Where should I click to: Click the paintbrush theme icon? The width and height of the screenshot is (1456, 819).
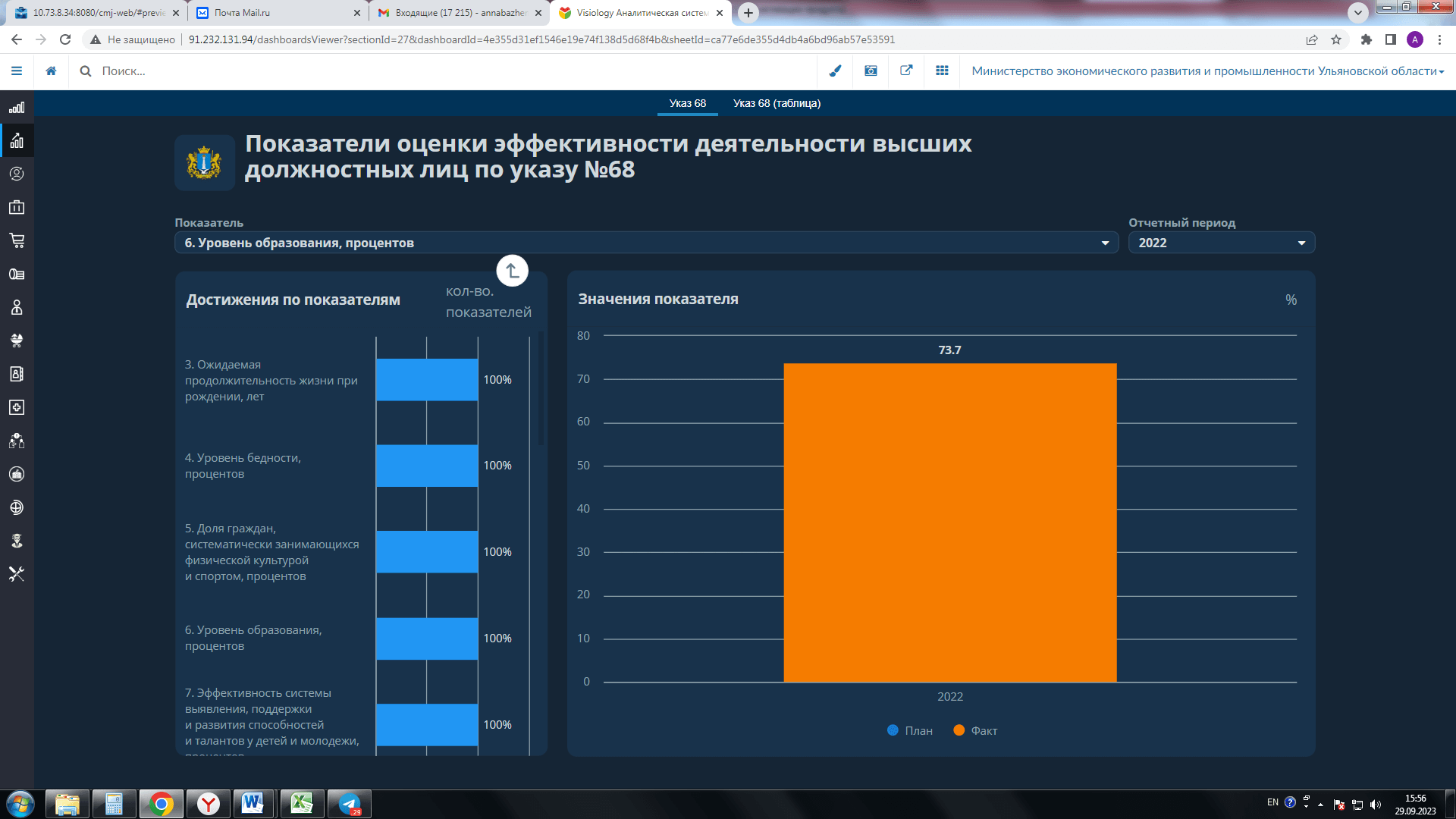[835, 71]
